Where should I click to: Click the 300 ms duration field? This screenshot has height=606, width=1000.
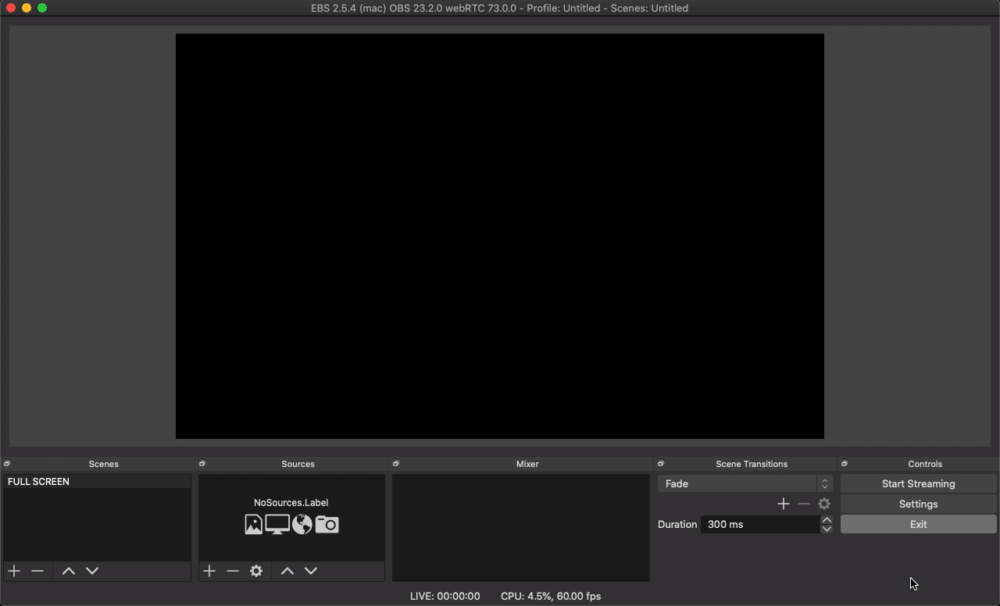coord(760,524)
